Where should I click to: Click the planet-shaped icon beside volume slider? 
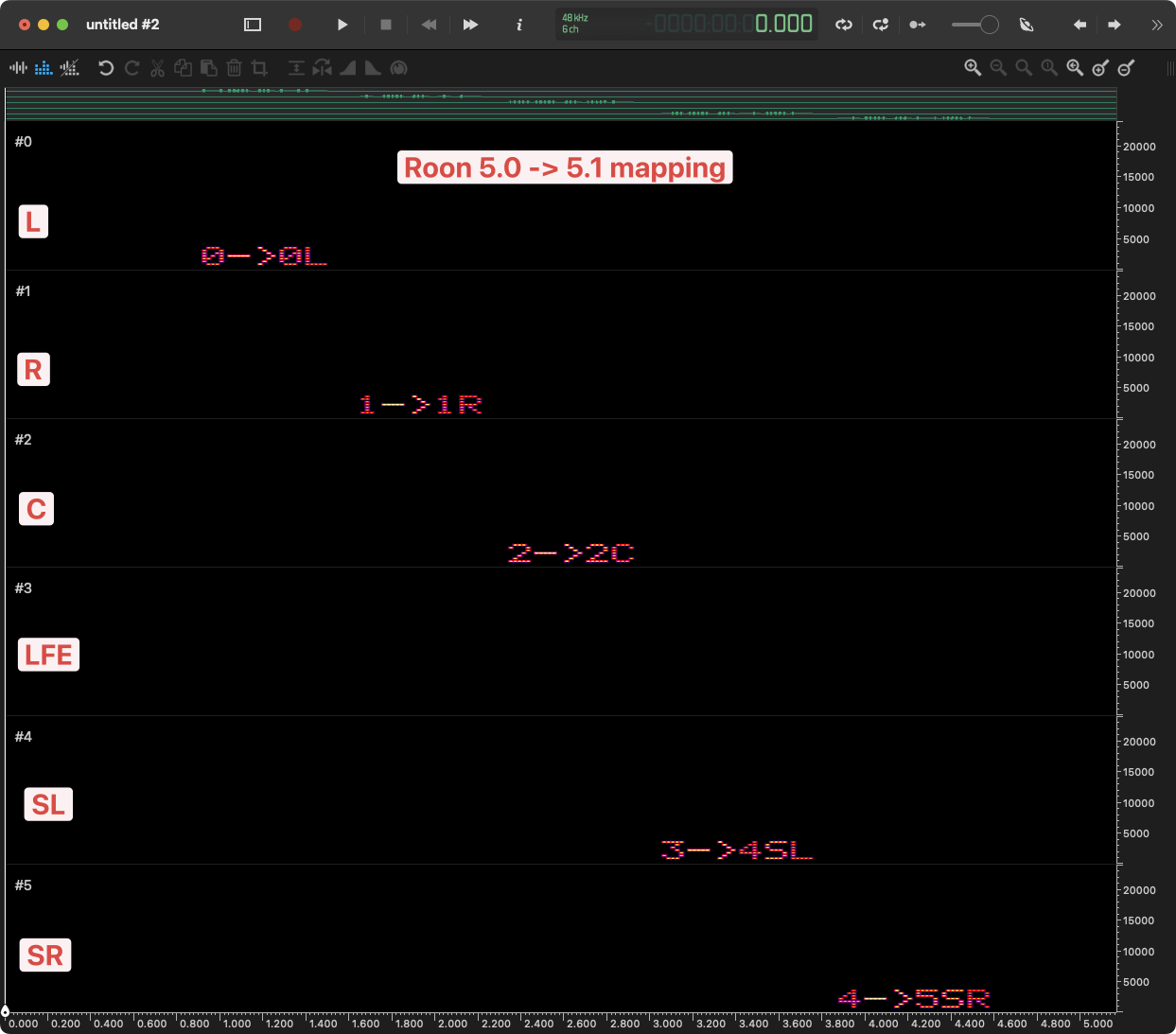(1027, 25)
